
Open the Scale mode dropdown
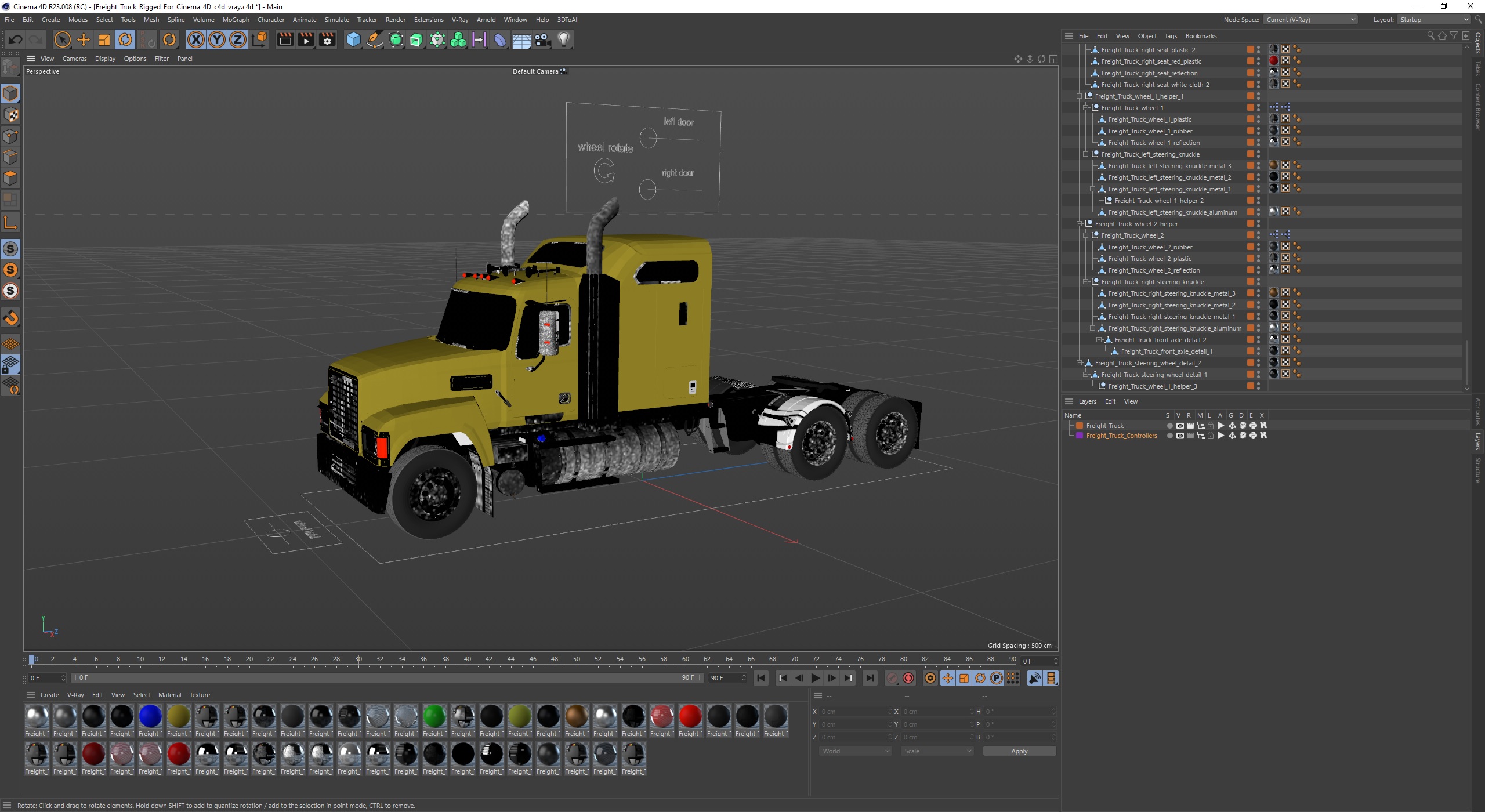[x=937, y=751]
